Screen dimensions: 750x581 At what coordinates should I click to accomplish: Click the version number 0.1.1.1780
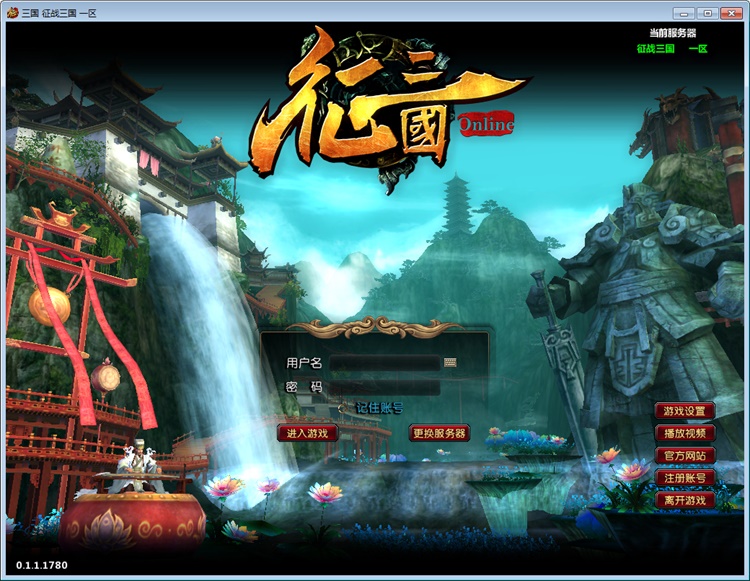click(42, 566)
